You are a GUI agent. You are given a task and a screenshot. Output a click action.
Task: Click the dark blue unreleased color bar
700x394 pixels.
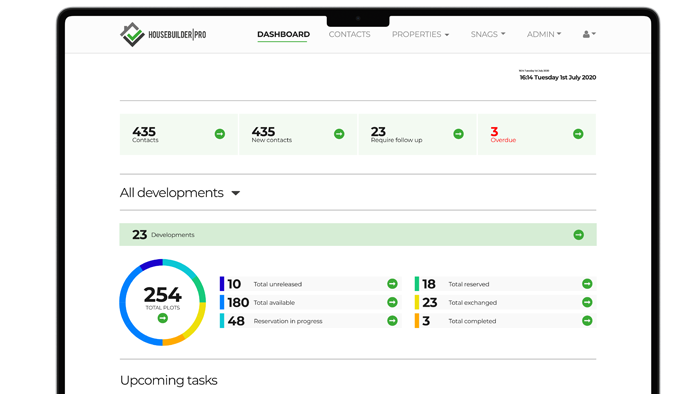pos(222,284)
